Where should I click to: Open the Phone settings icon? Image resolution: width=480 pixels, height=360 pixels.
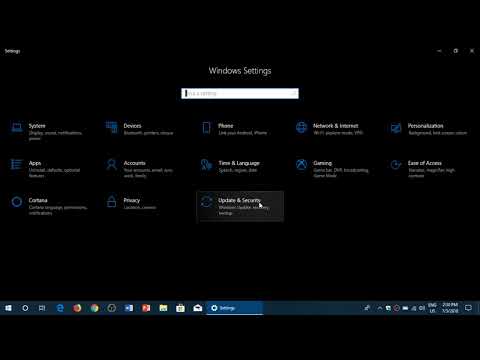[206, 128]
